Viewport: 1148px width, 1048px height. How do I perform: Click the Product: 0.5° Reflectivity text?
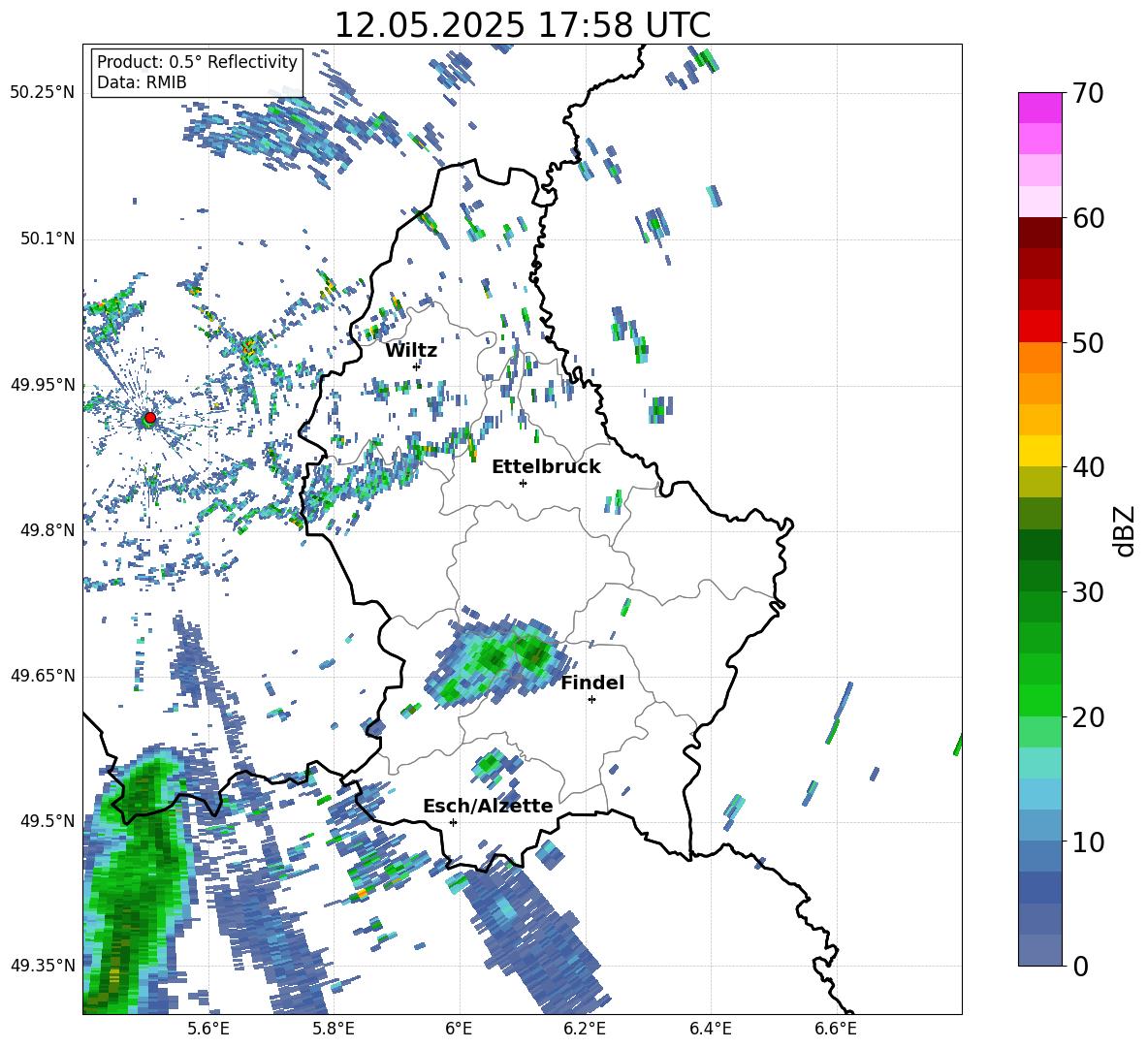(197, 61)
